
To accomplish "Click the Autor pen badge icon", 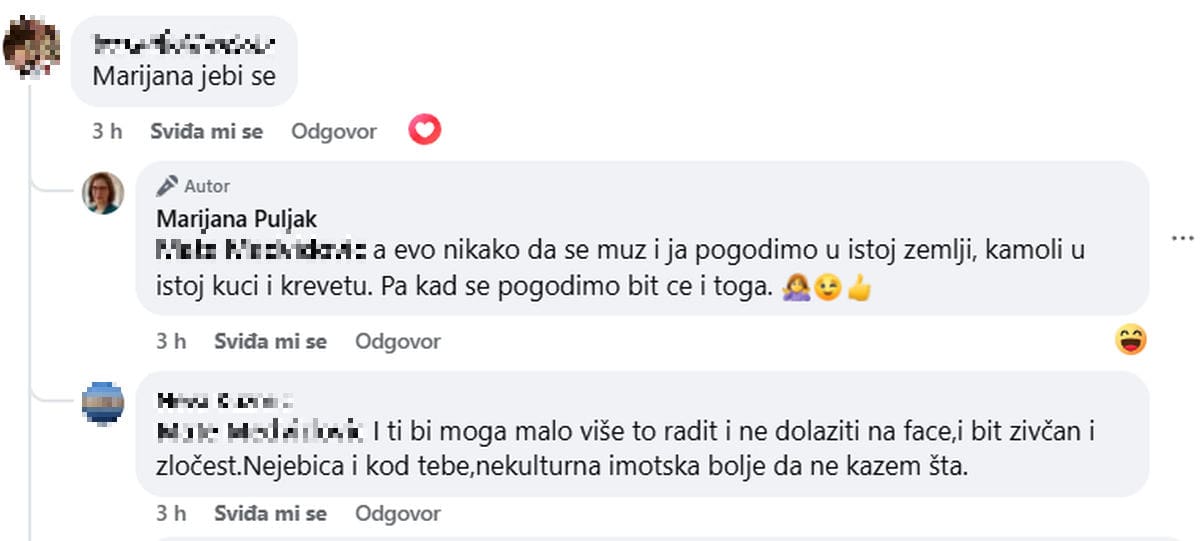I will pyautogui.click(x=168, y=186).
